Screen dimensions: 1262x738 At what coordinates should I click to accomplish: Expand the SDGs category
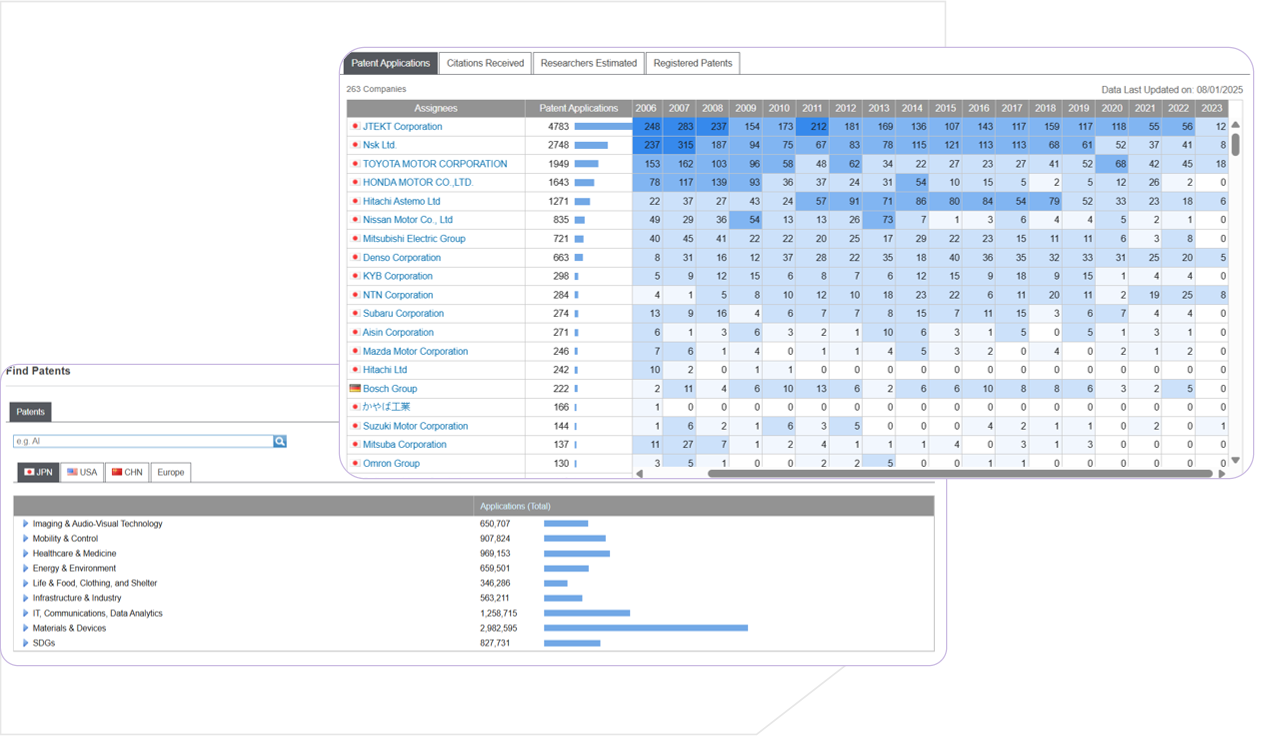[x=26, y=644]
